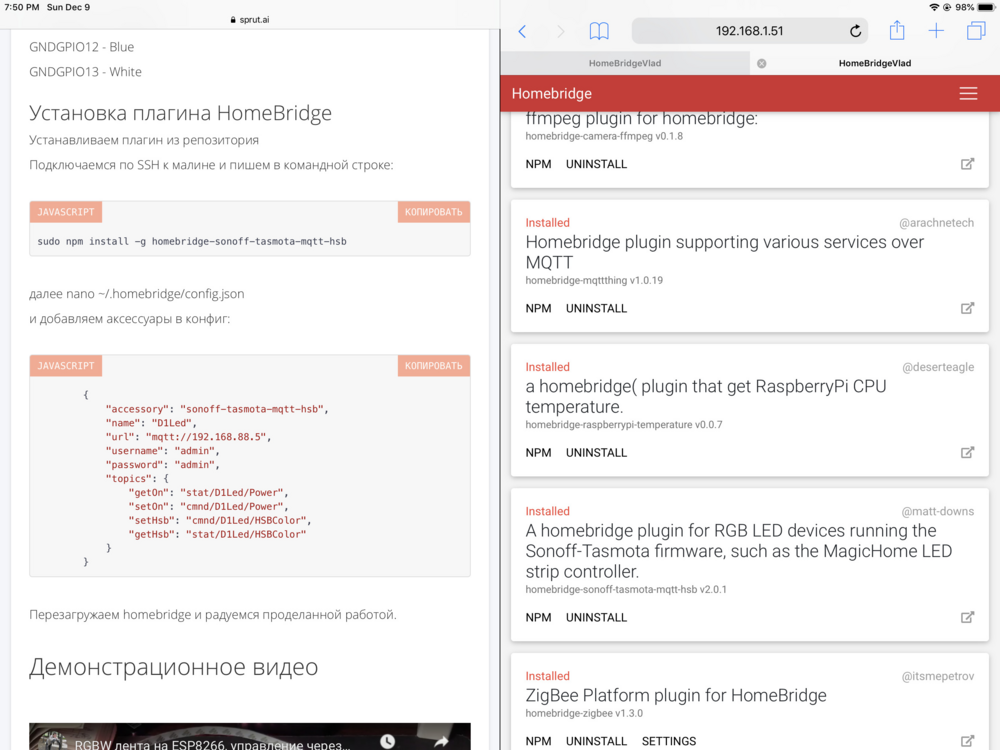Viewport: 1000px width, 750px height.
Task: Open external link for mqttthing plugin
Action: pyautogui.click(x=967, y=308)
